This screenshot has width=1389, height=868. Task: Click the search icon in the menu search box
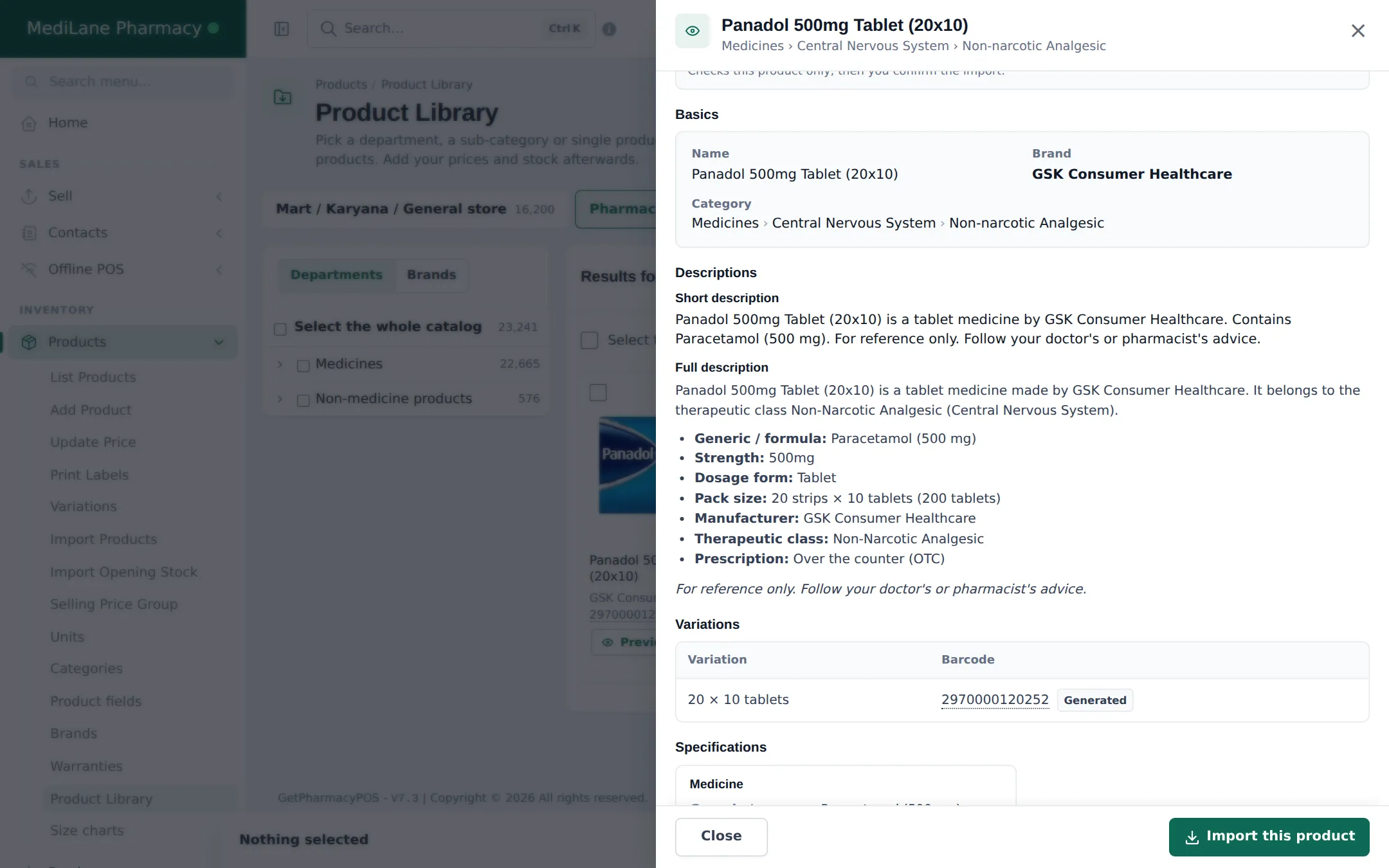31,82
